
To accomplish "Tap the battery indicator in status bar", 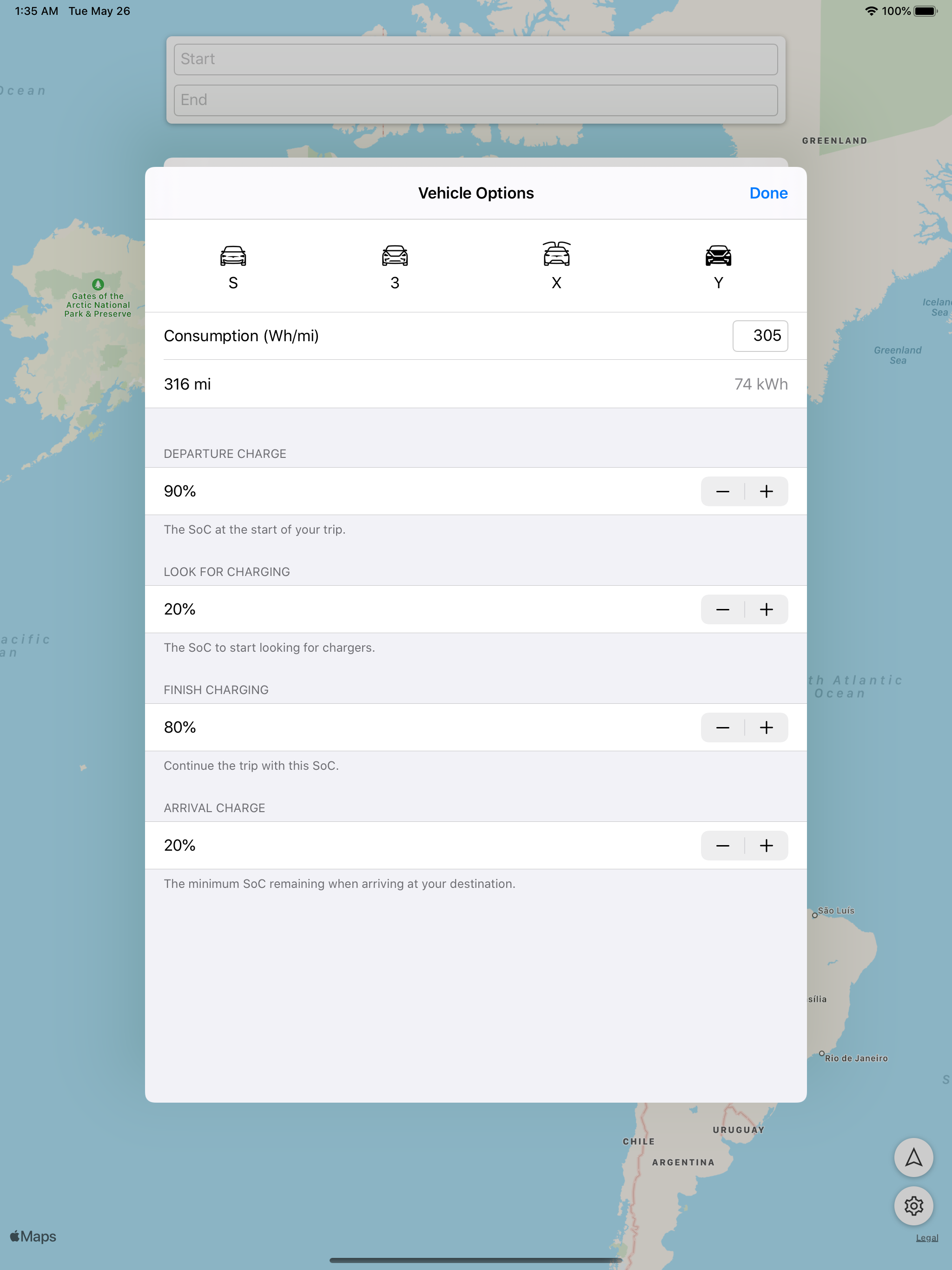I will coord(925,11).
